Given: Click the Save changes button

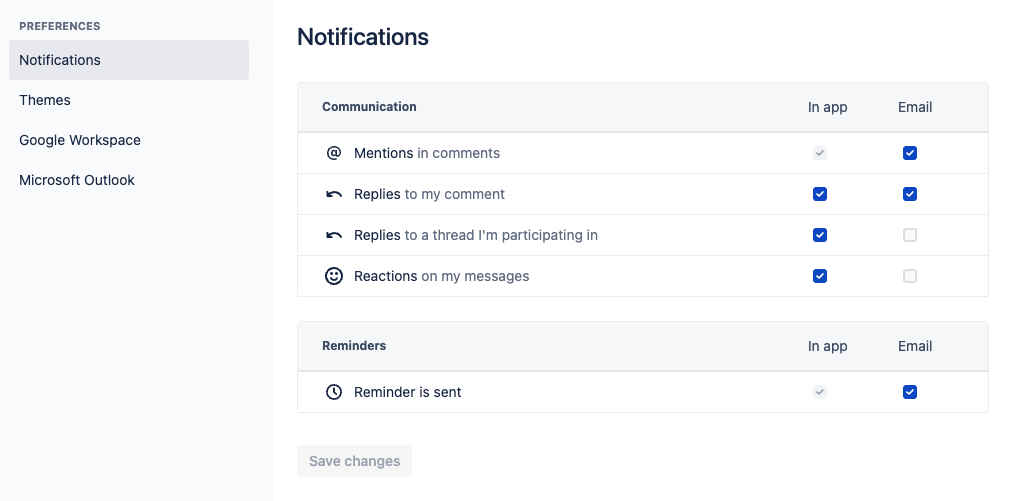Looking at the screenshot, I should pyautogui.click(x=354, y=461).
